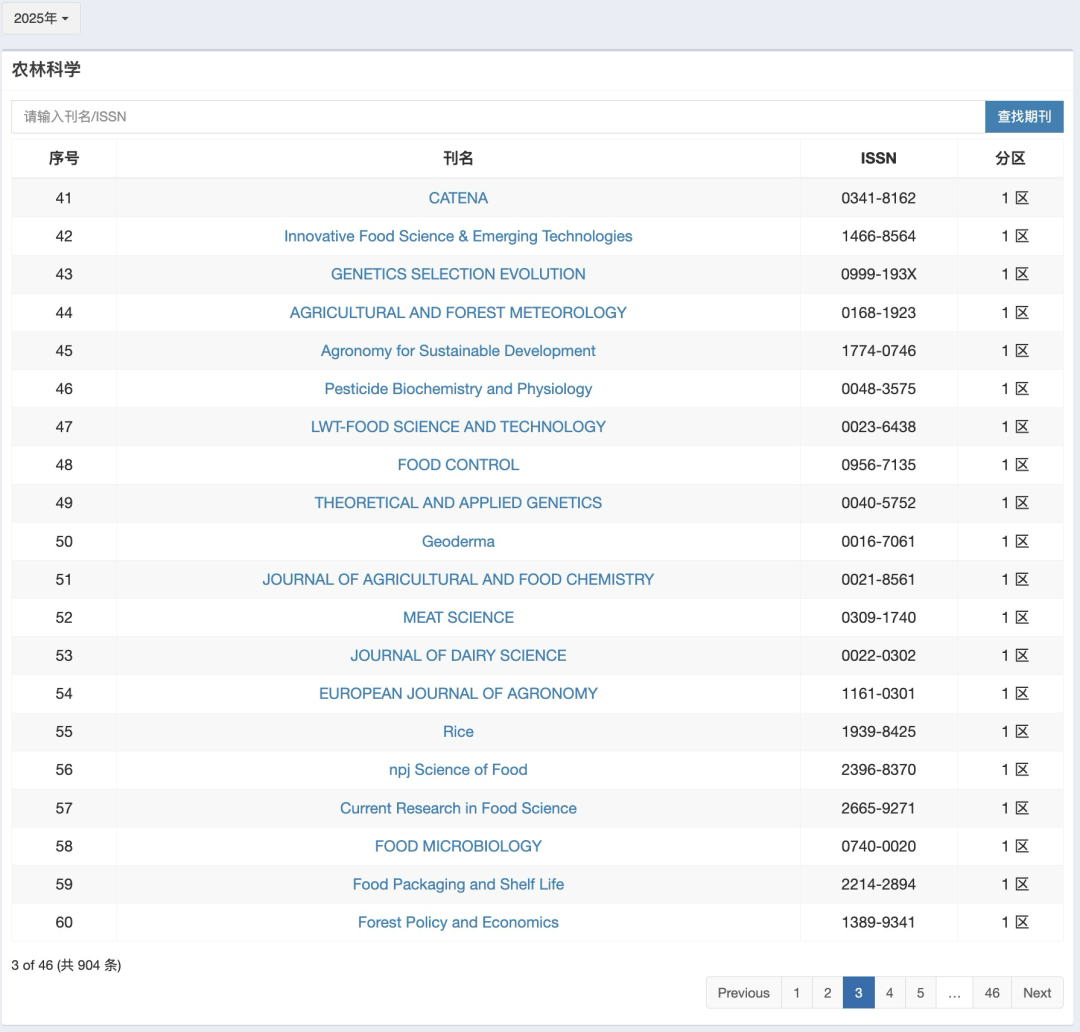The width and height of the screenshot is (1080, 1032).
Task: Open the Rice journal link
Action: (x=458, y=732)
